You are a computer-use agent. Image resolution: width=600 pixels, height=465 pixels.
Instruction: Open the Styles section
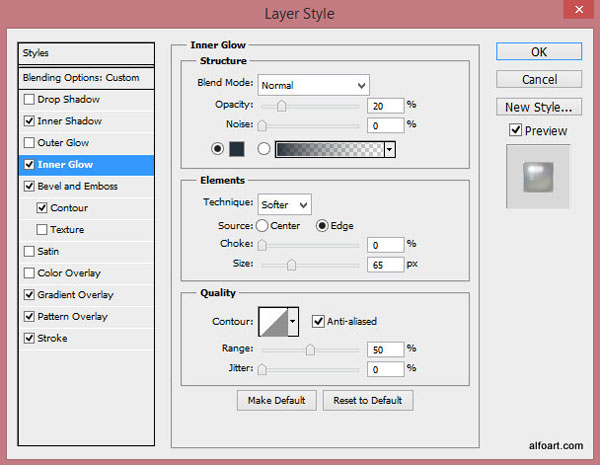pyautogui.click(x=86, y=53)
